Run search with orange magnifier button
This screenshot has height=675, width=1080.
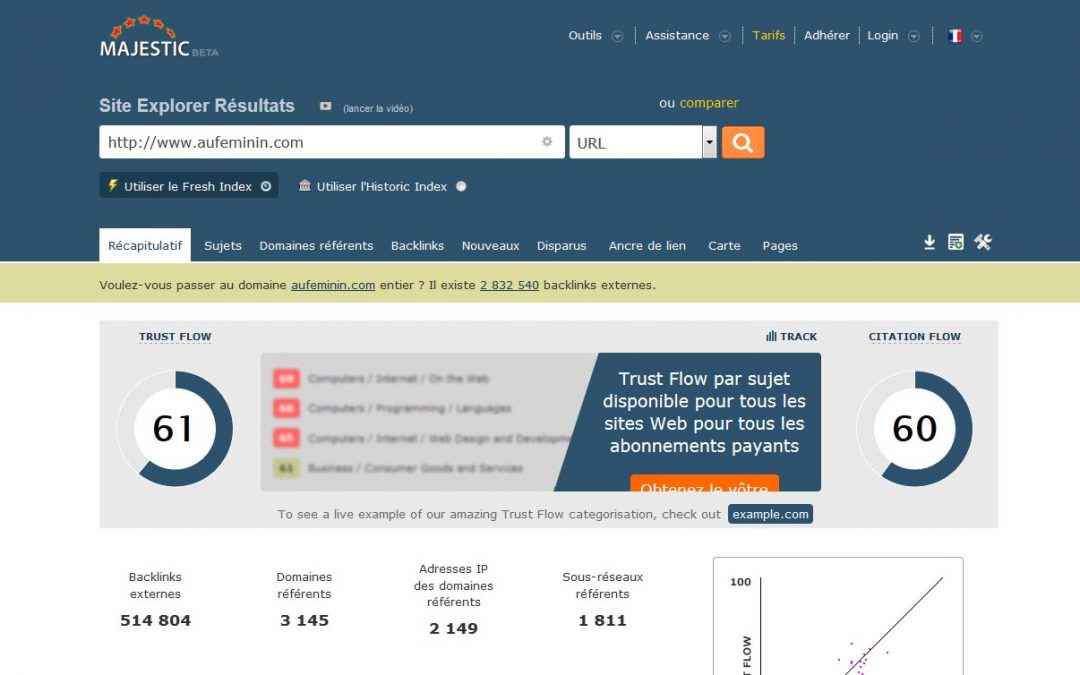pyautogui.click(x=742, y=143)
